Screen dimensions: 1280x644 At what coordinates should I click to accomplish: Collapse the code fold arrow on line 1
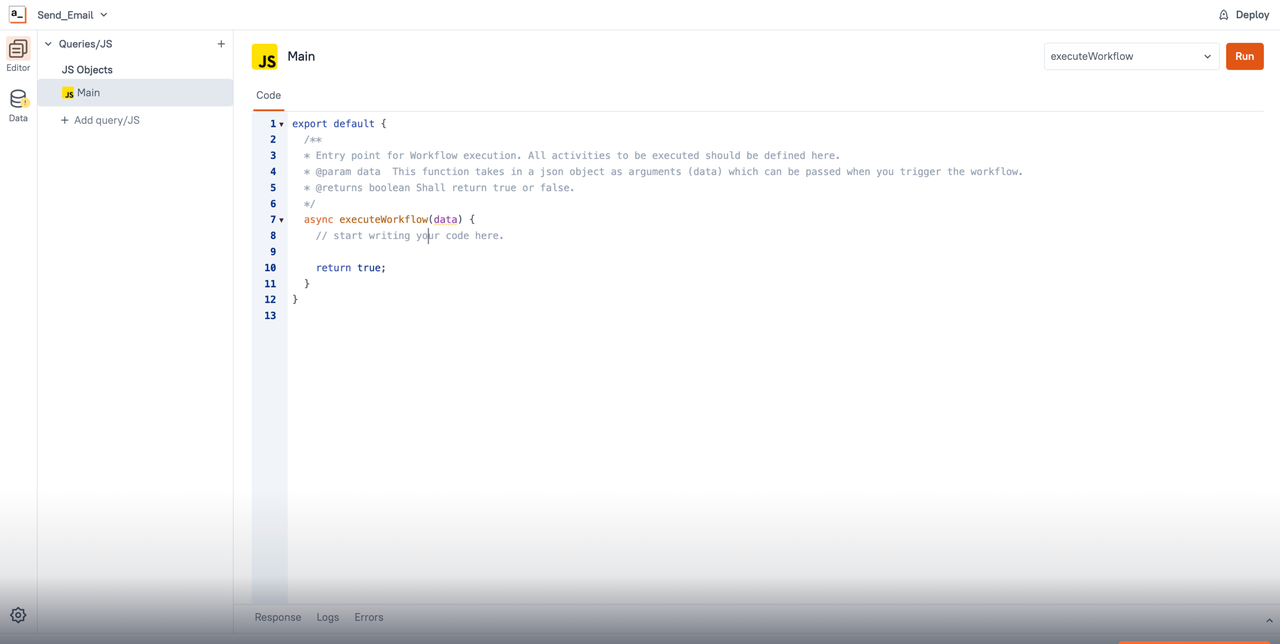pos(282,123)
